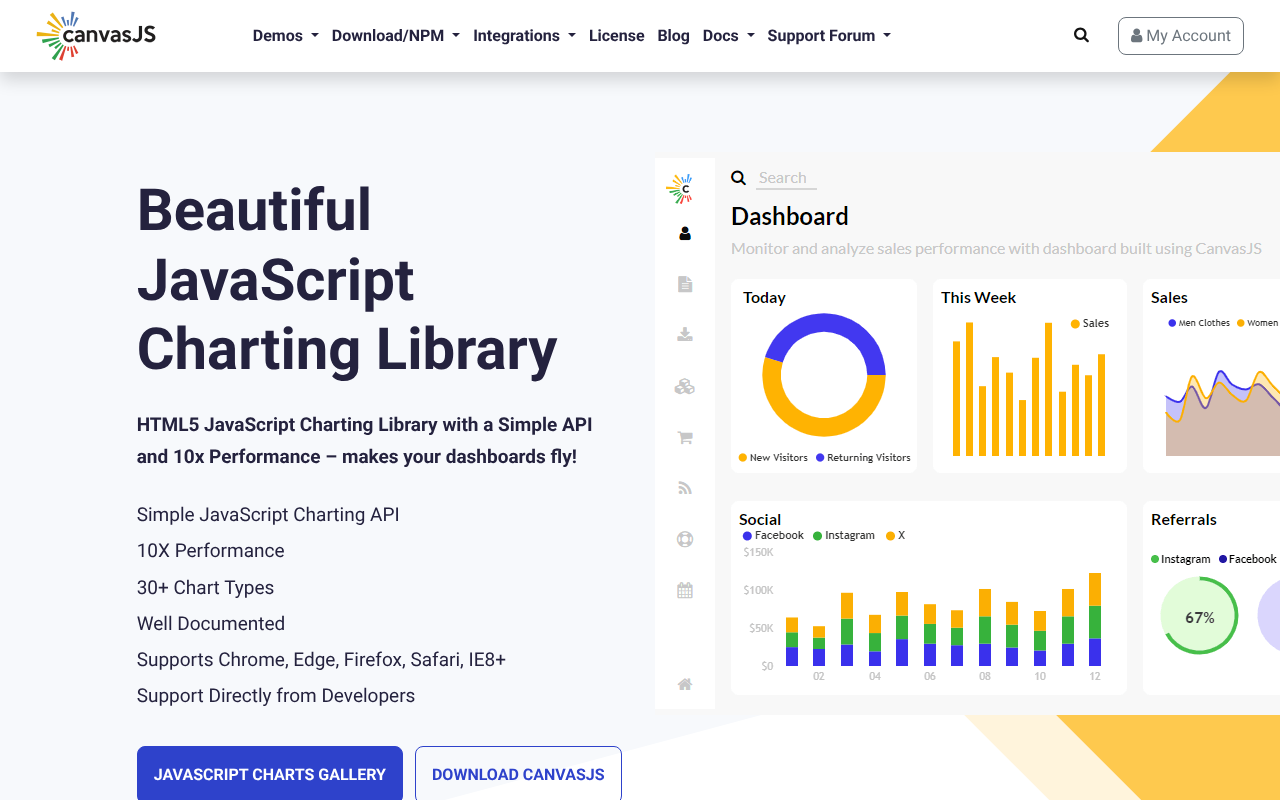
Task: Click the user profile icon in dashboard sidebar
Action: click(685, 234)
